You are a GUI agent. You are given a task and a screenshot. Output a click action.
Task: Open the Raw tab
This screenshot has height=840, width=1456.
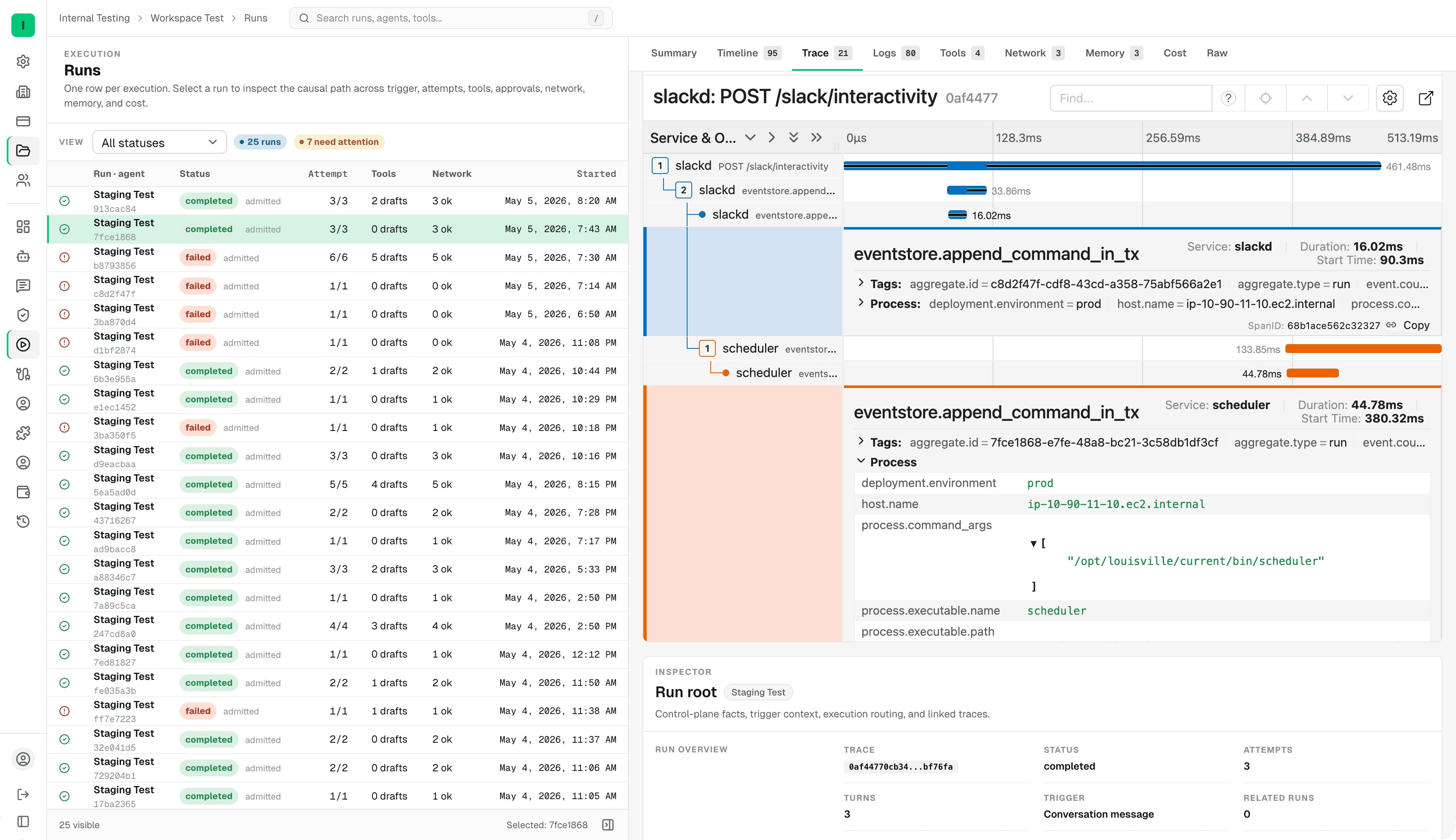(x=1217, y=53)
